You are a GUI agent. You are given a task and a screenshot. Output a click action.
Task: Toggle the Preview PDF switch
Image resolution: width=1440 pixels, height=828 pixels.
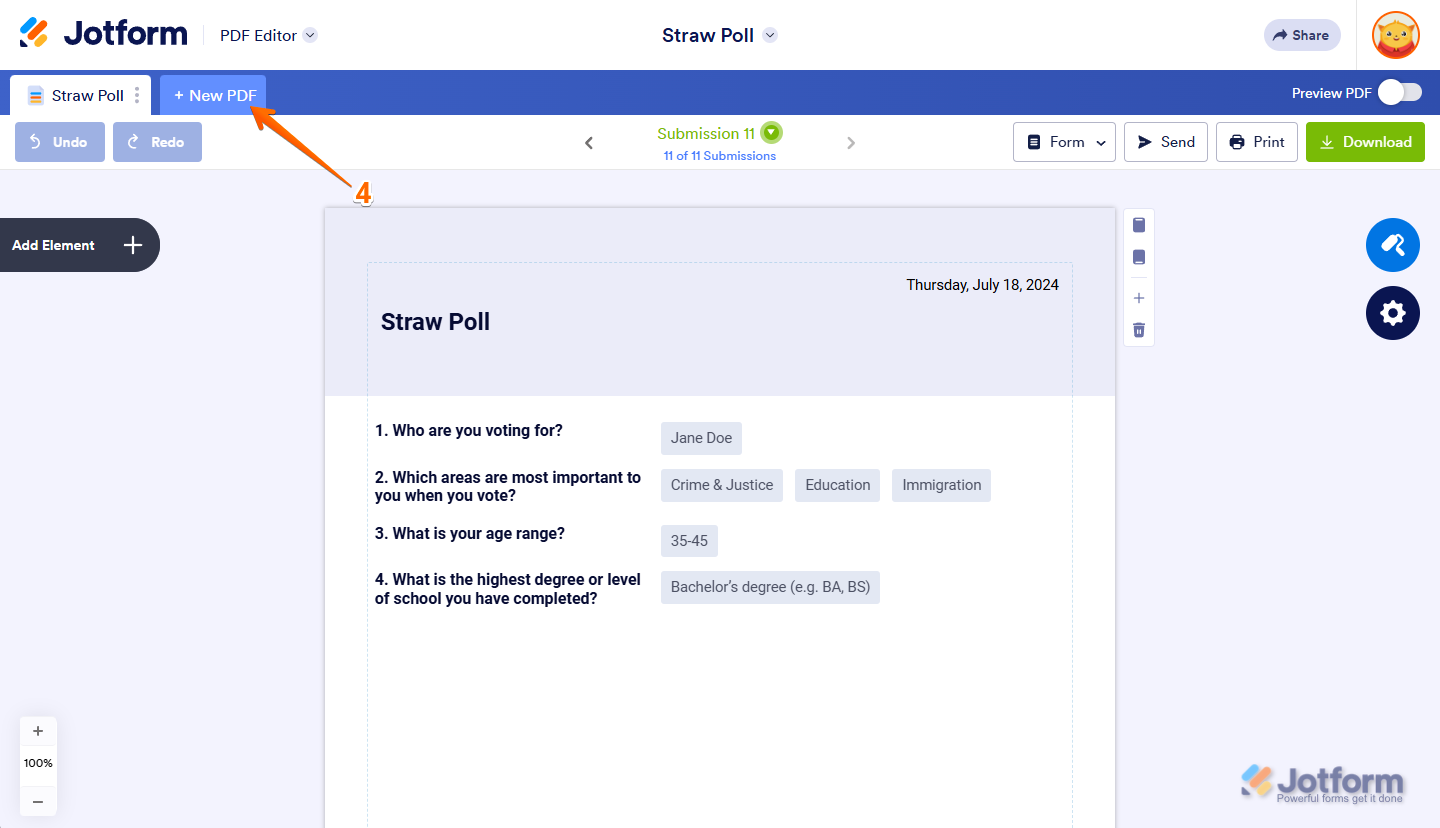(x=1399, y=93)
